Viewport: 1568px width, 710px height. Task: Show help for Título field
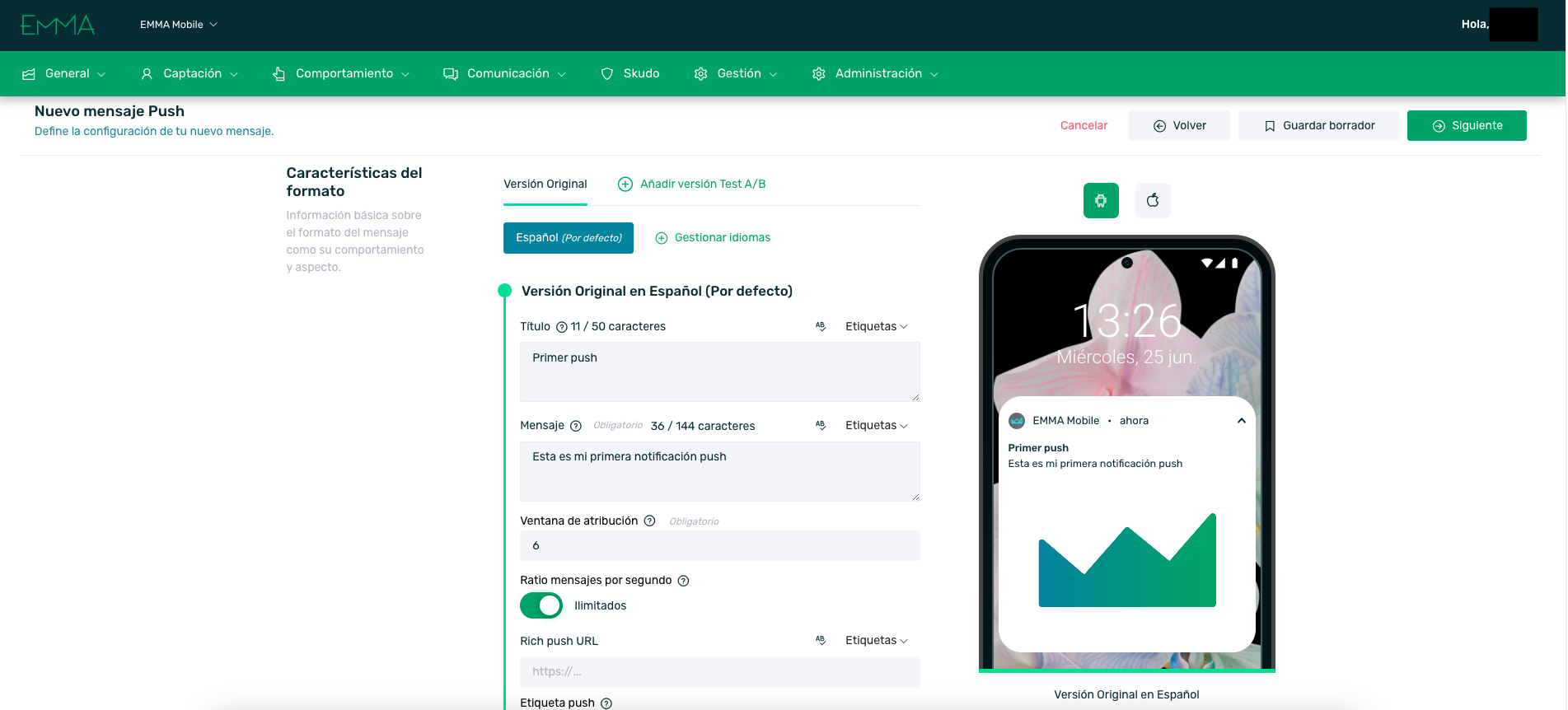point(562,327)
